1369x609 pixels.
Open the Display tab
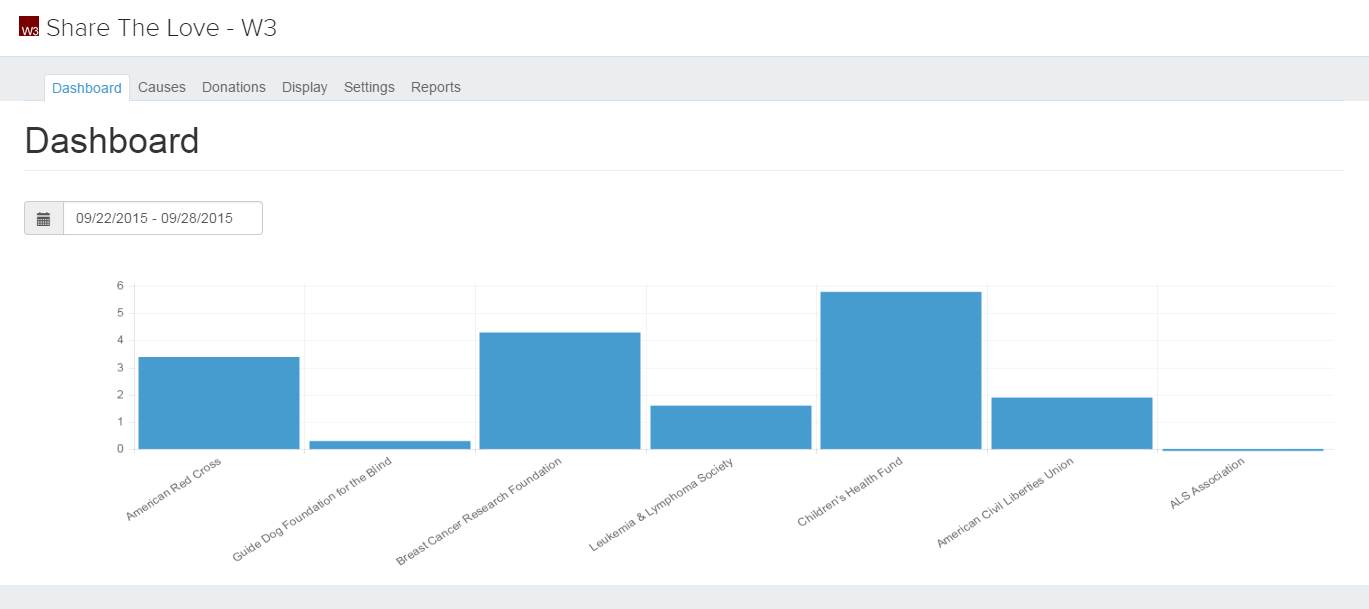coord(305,87)
